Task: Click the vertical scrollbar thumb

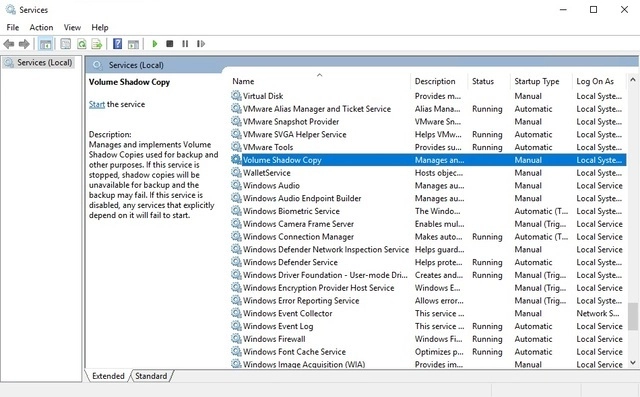Action: tap(633, 316)
